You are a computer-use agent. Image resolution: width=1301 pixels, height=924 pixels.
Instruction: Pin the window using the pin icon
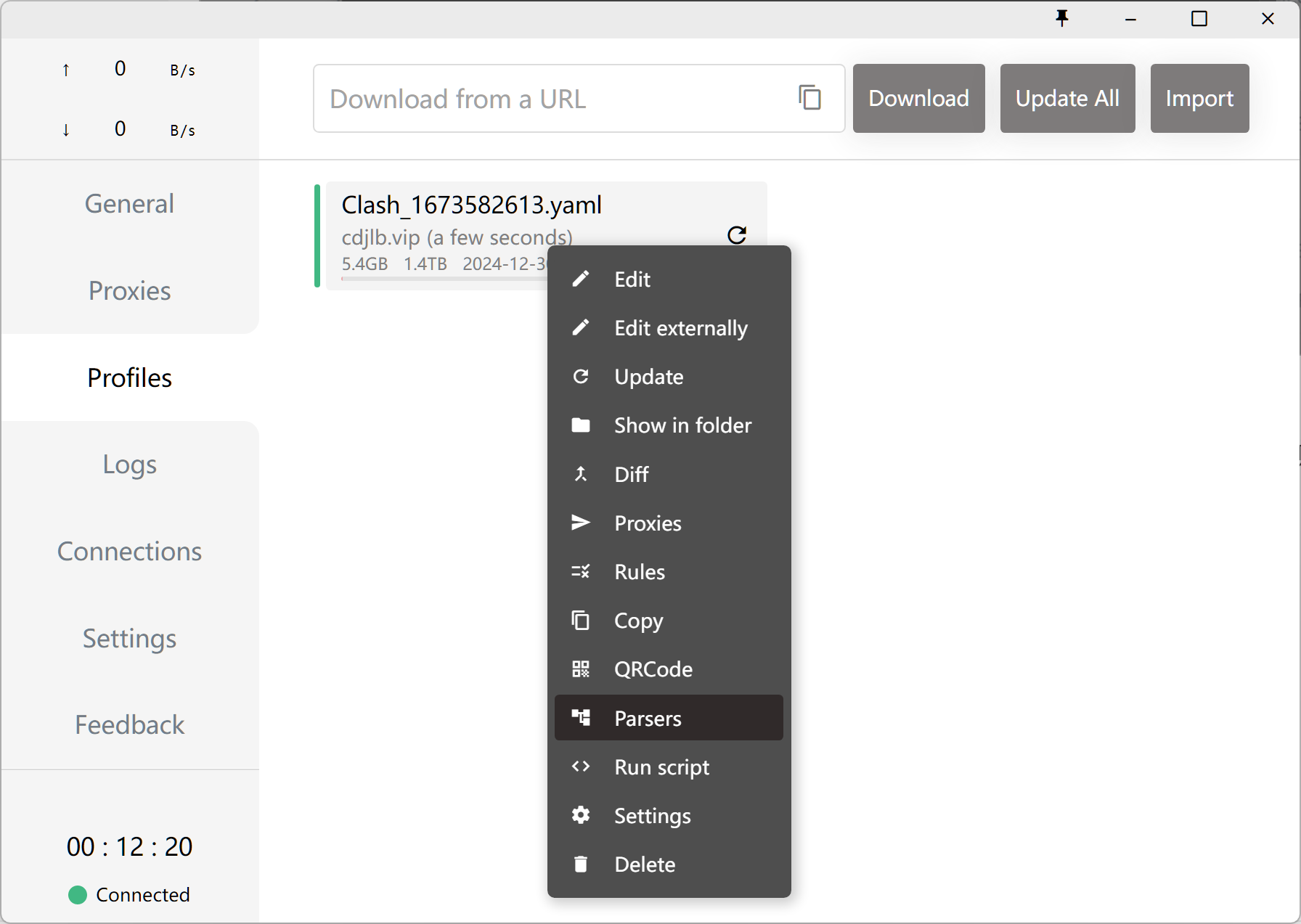pos(1062,18)
